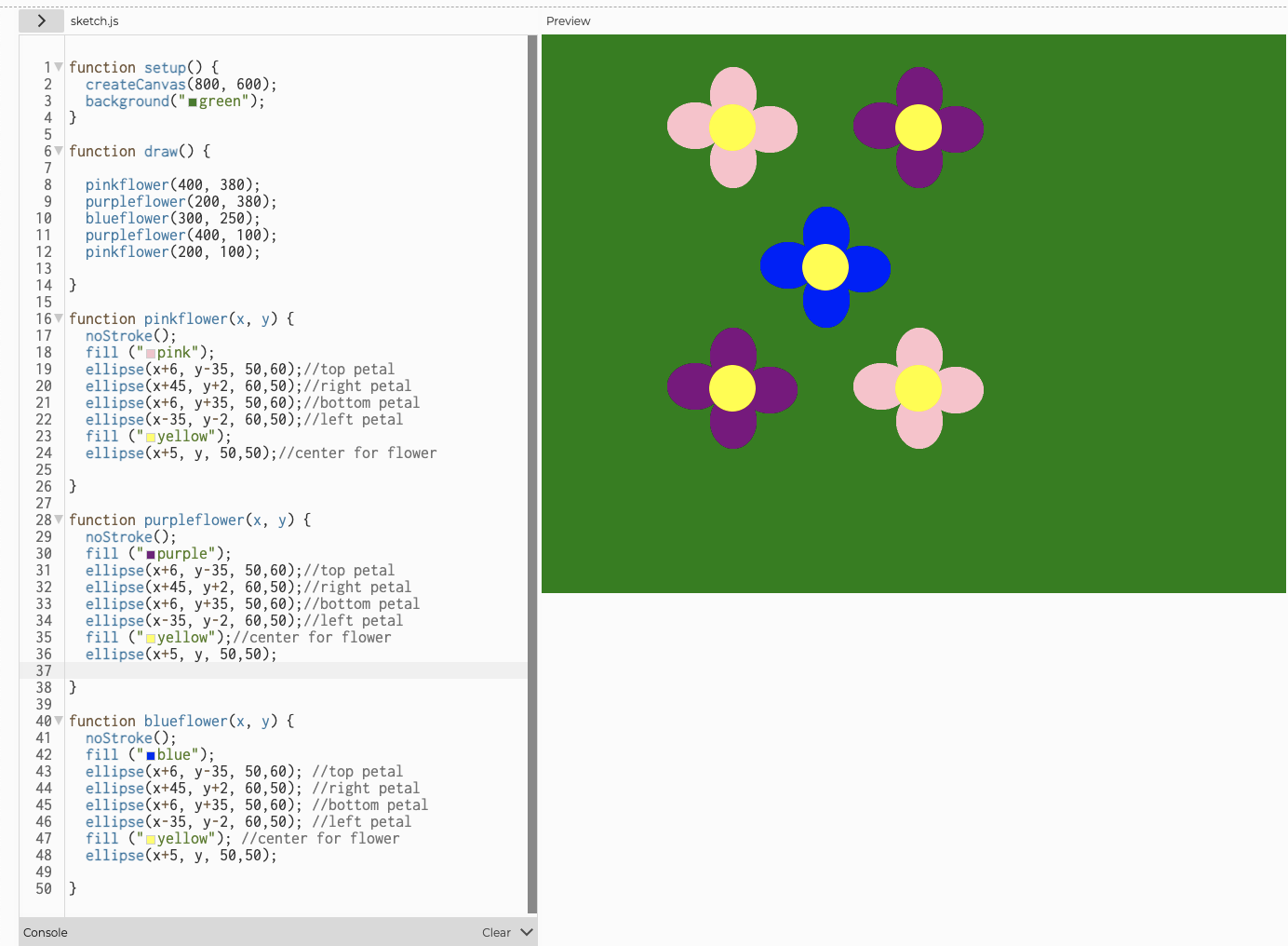Image resolution: width=1288 pixels, height=946 pixels.
Task: Collapse the console with the down chevron
Action: coord(527,932)
